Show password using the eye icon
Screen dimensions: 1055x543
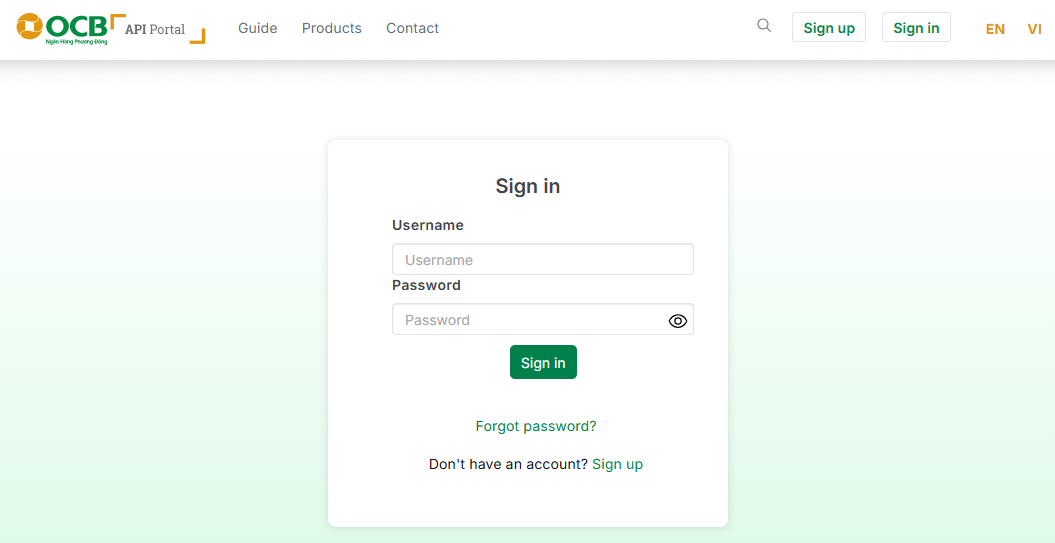678,321
